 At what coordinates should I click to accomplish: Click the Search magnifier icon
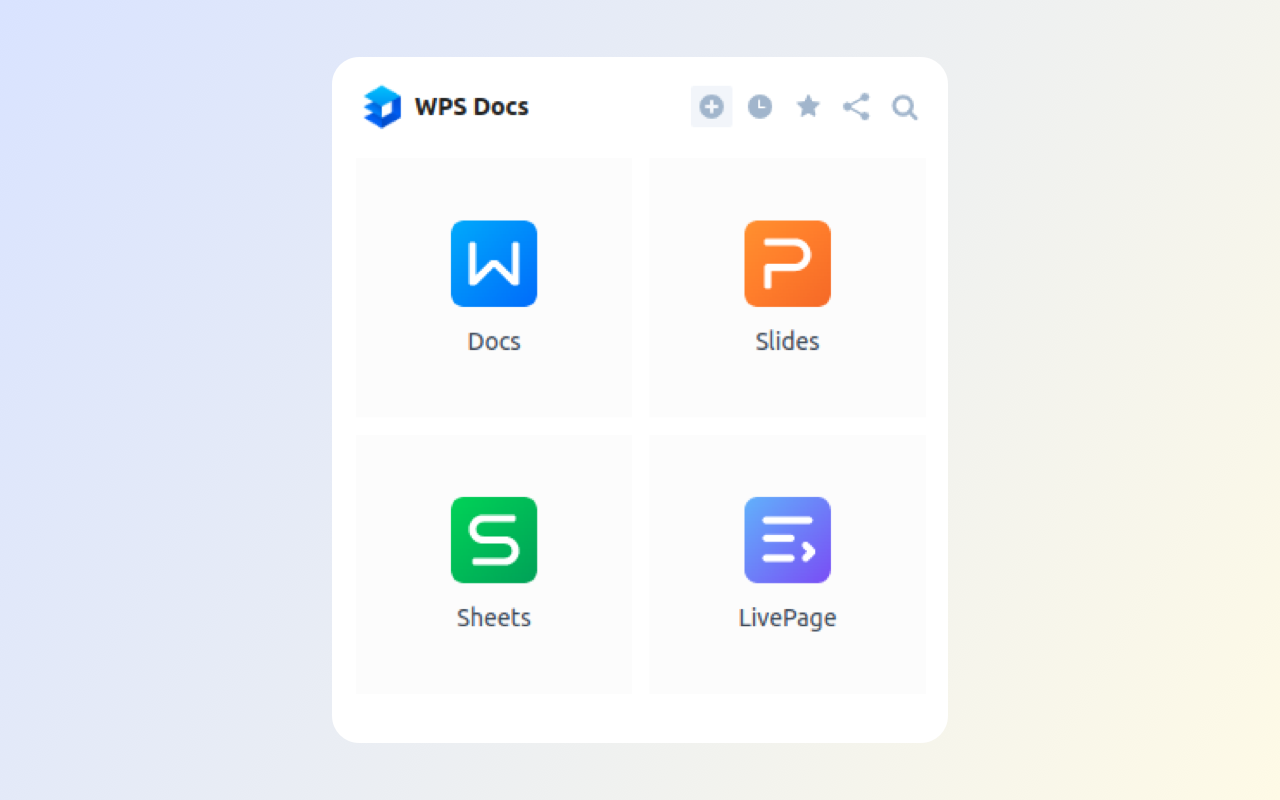click(x=905, y=107)
